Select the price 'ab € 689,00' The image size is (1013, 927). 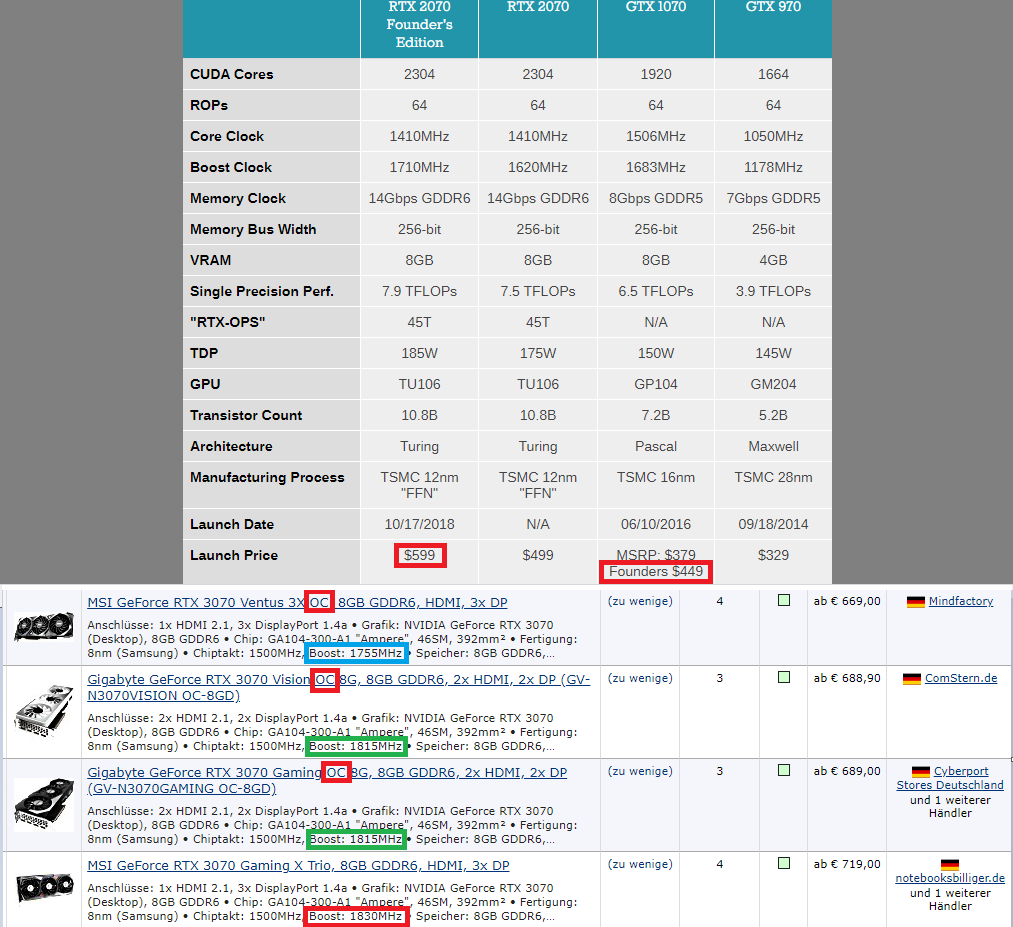(x=847, y=771)
